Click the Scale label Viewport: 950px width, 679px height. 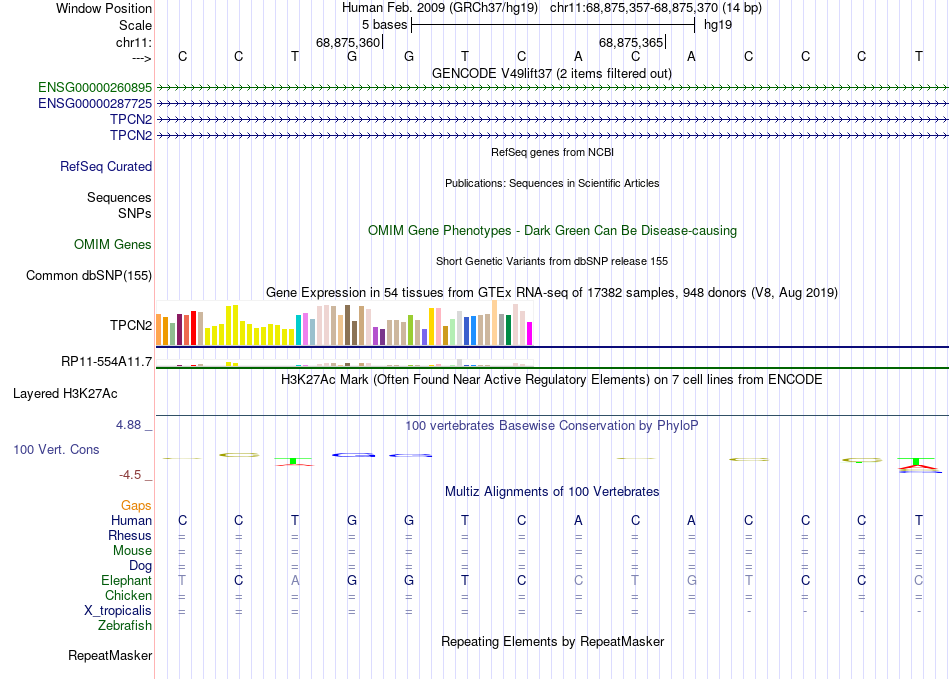coord(135,25)
